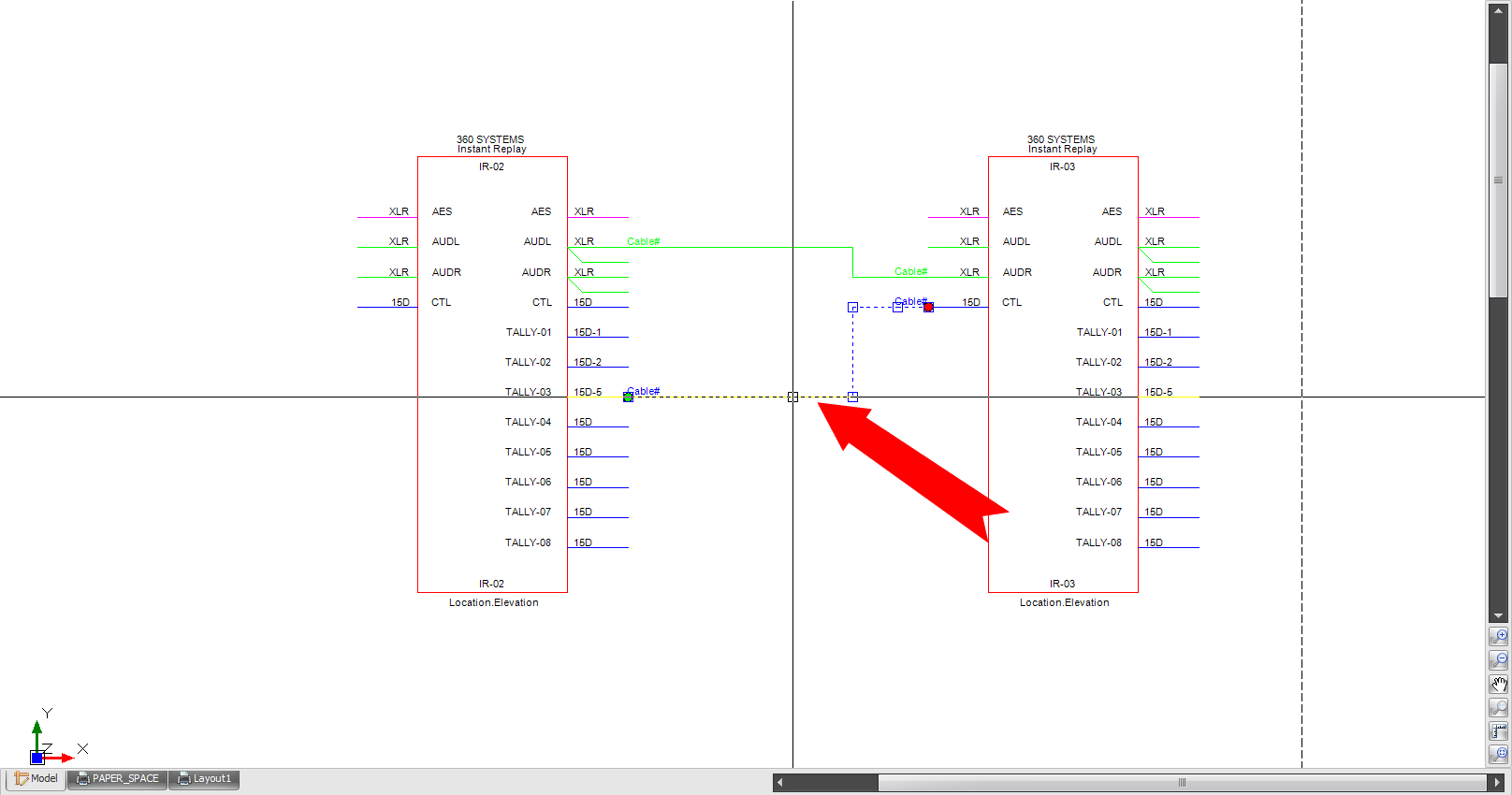
Task: Click the horizontal scrollbar thumb
Action: (x=1182, y=782)
